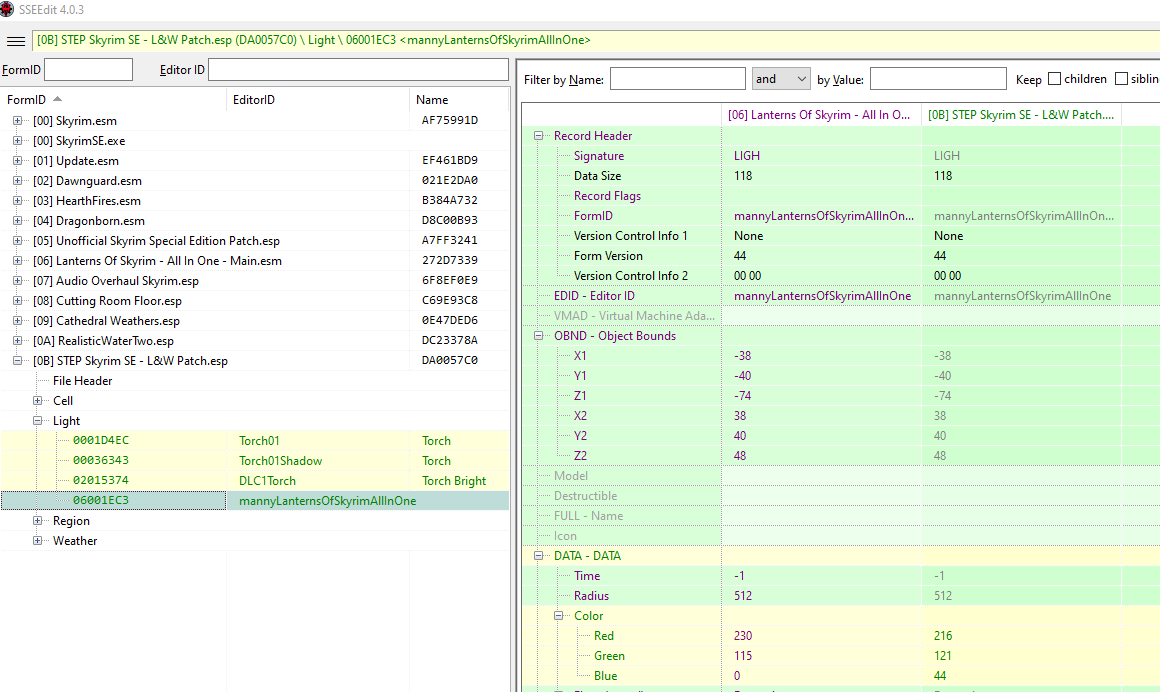Collapse the STEP Skyrim SE L&W Patch node
Viewport: 1160px width, 692px height.
[x=17, y=360]
